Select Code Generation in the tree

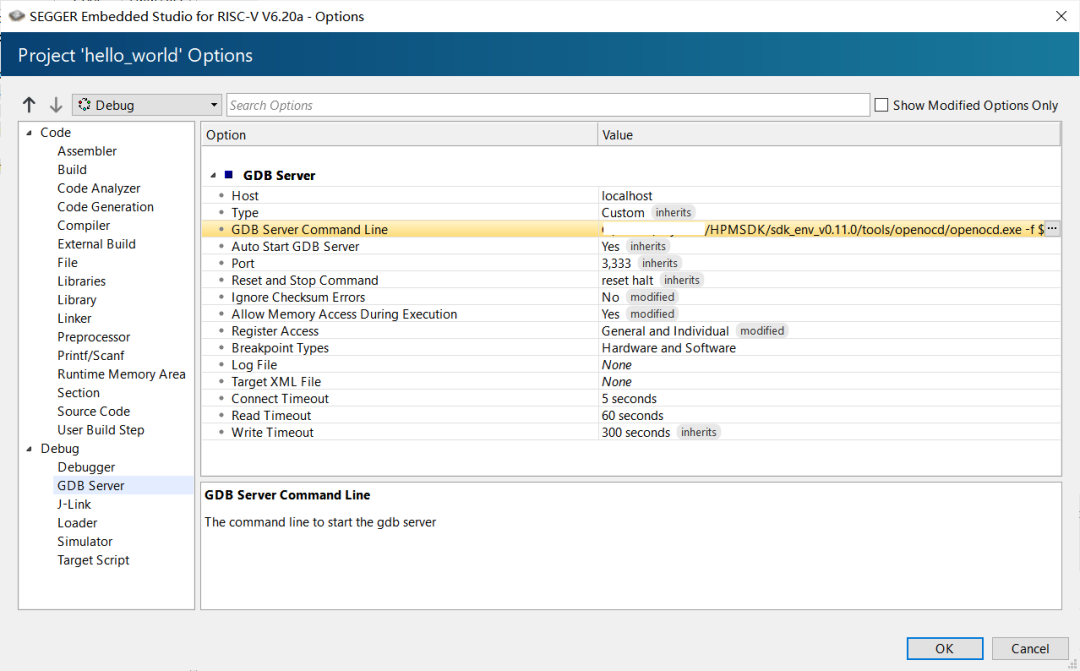coord(105,207)
